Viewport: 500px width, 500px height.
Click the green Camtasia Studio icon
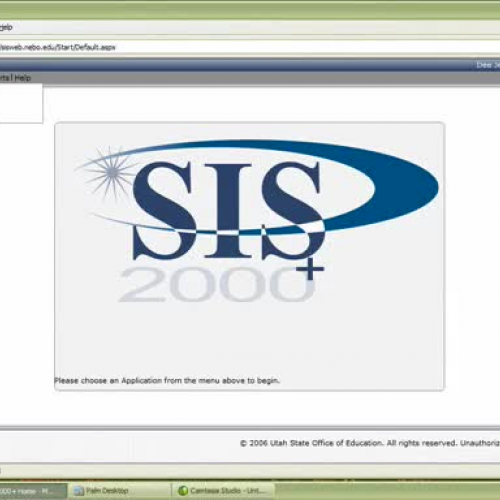click(183, 491)
